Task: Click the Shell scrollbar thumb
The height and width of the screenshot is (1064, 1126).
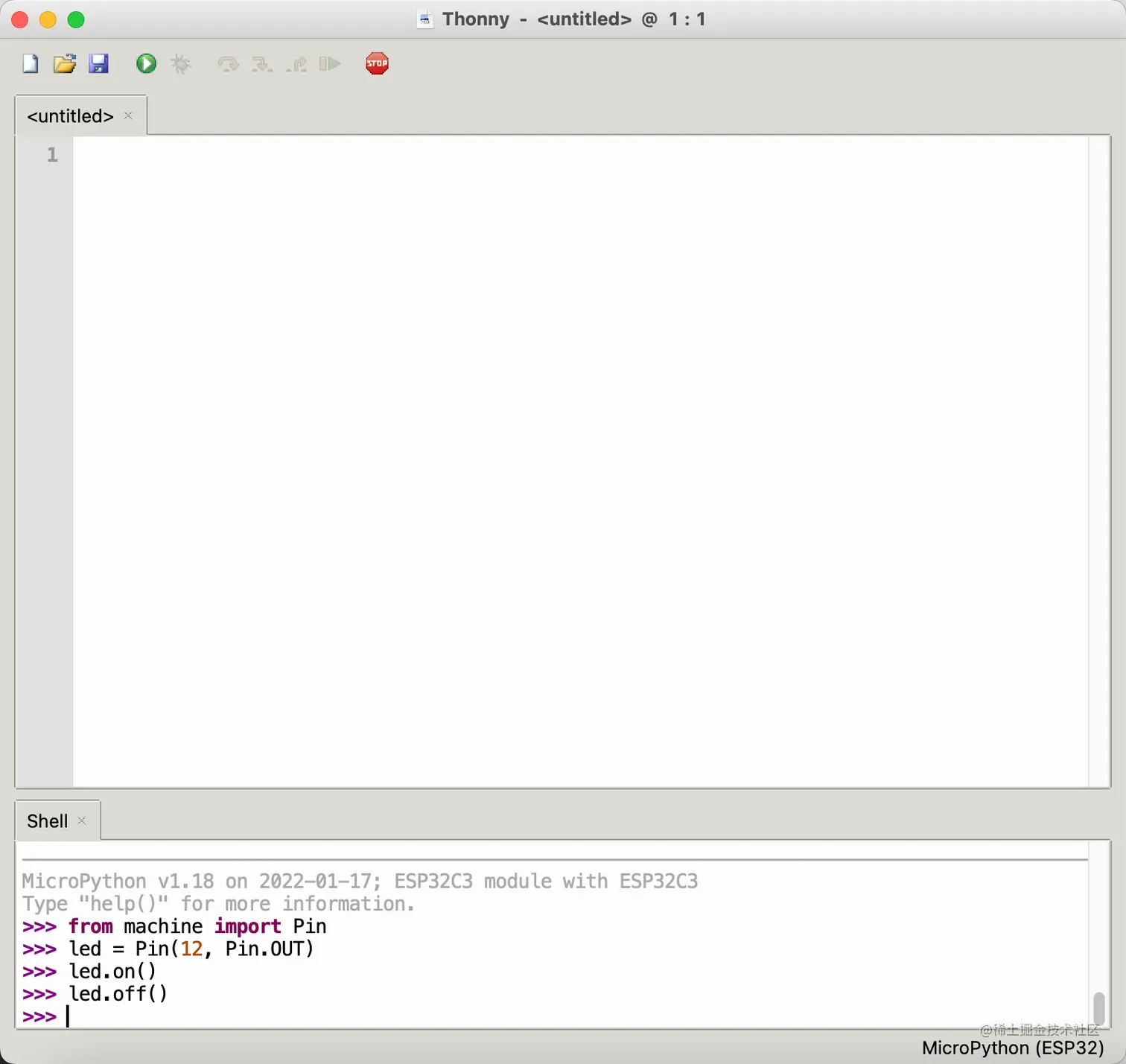Action: click(1098, 1009)
